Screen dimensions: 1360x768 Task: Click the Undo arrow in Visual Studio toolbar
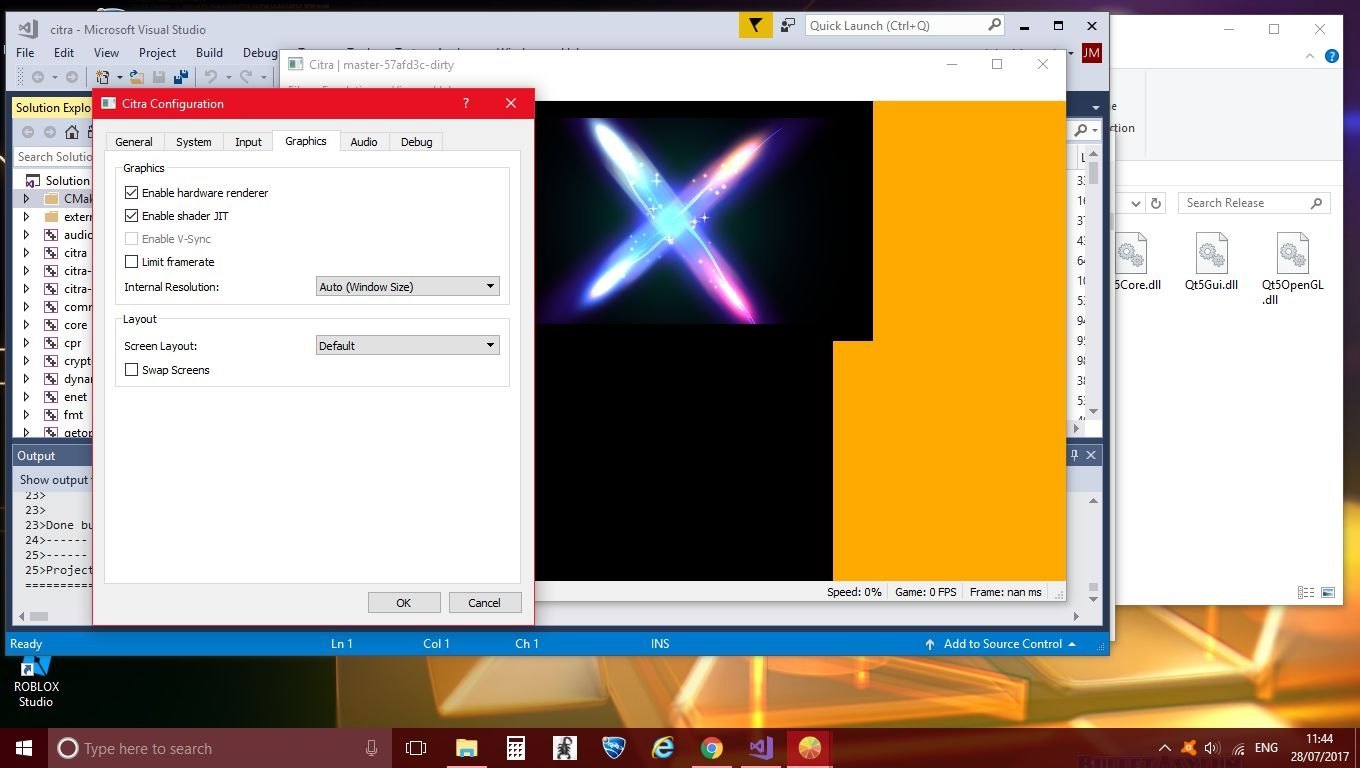click(x=211, y=77)
